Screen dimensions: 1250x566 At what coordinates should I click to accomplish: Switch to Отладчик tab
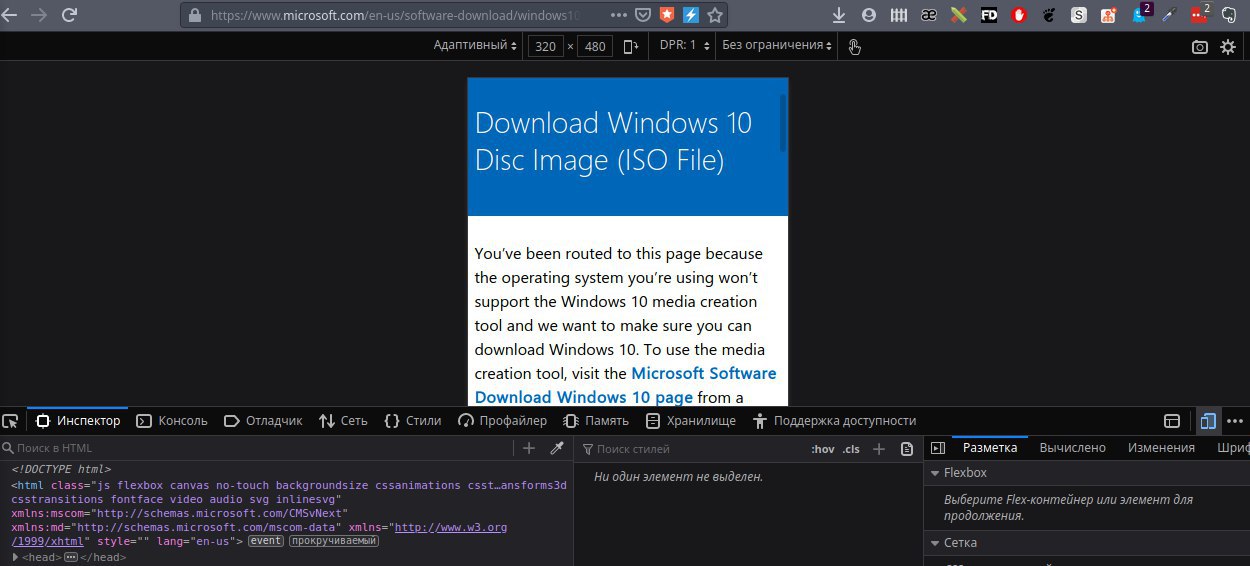tap(263, 421)
